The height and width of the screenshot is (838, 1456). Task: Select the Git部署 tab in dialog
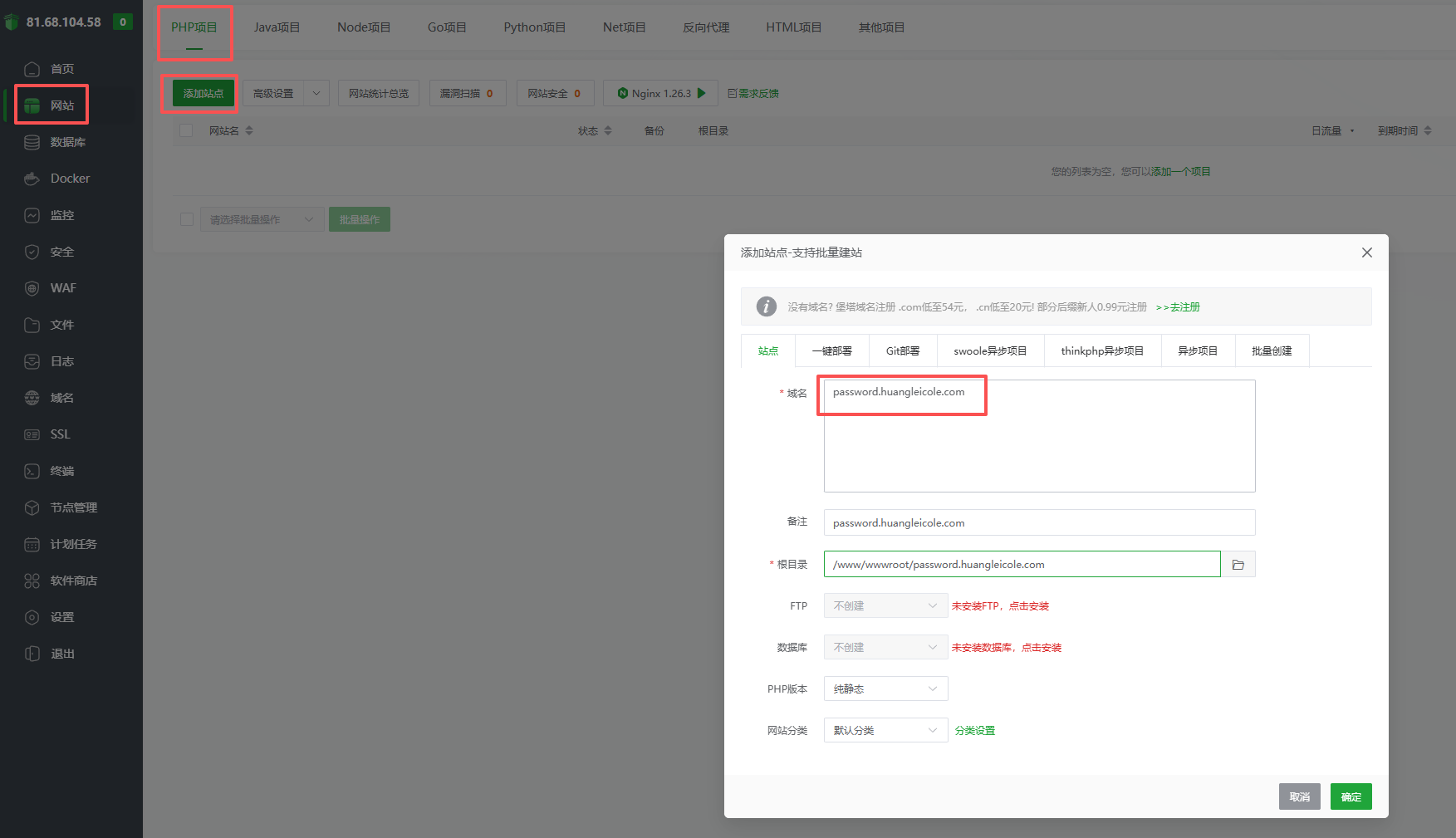pyautogui.click(x=902, y=350)
